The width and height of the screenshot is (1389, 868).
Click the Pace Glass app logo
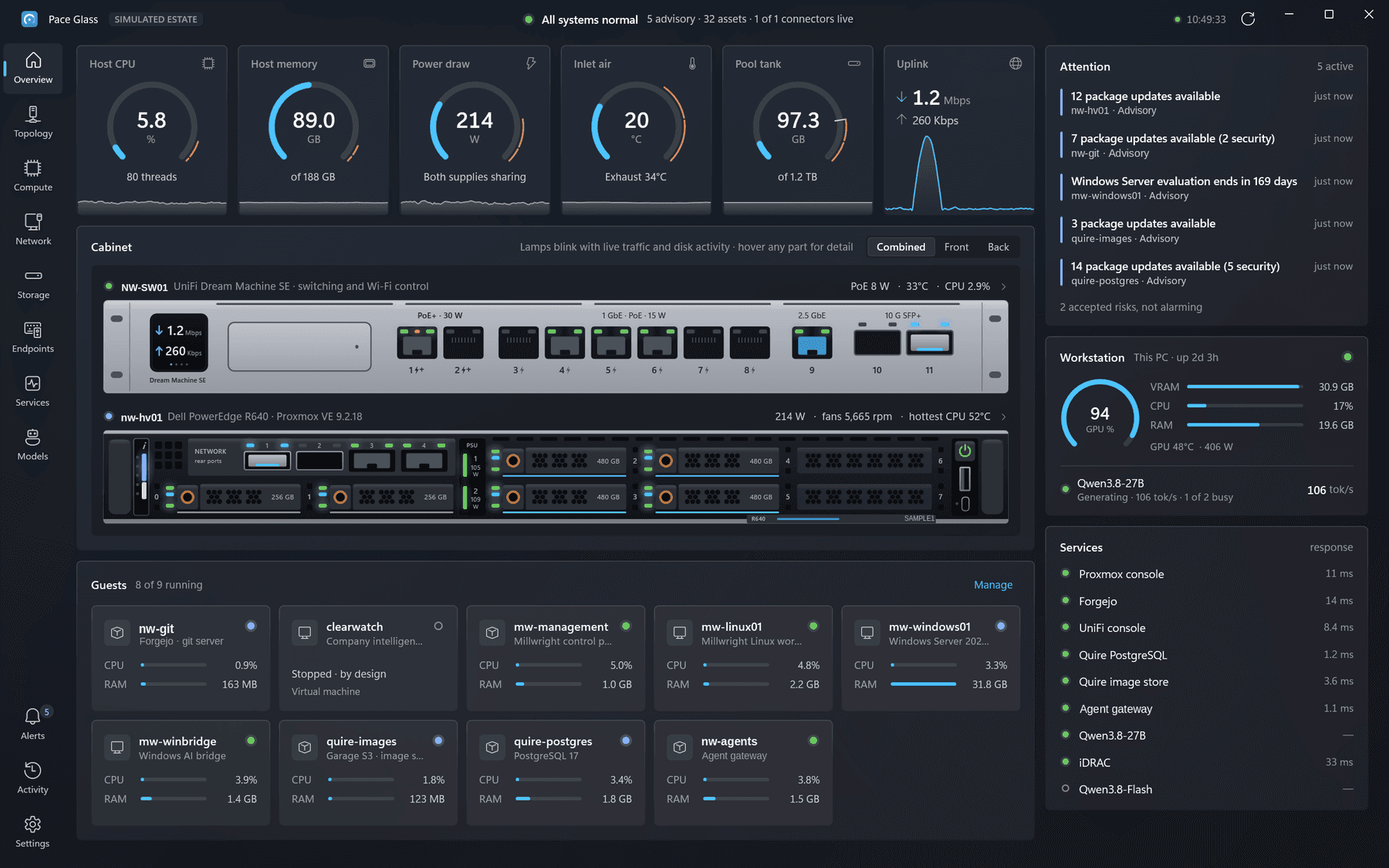tap(29, 19)
